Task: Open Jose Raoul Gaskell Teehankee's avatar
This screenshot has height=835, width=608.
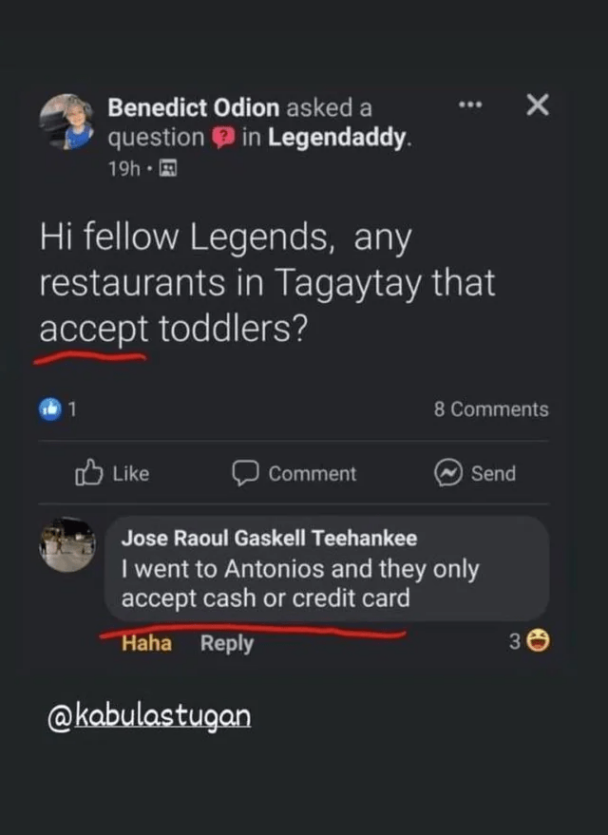Action: [67, 545]
